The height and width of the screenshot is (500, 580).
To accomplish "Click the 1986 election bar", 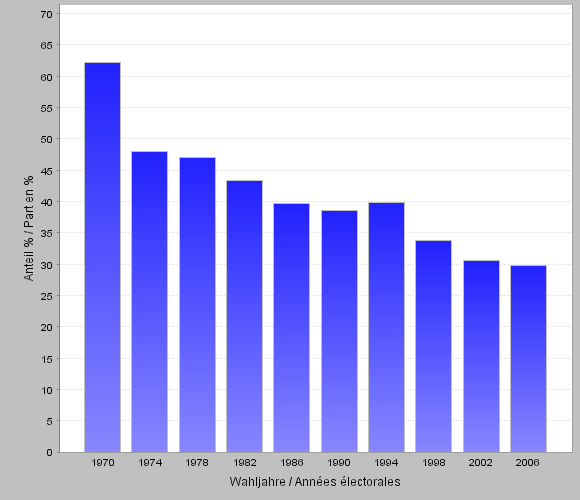I will click(x=291, y=328).
